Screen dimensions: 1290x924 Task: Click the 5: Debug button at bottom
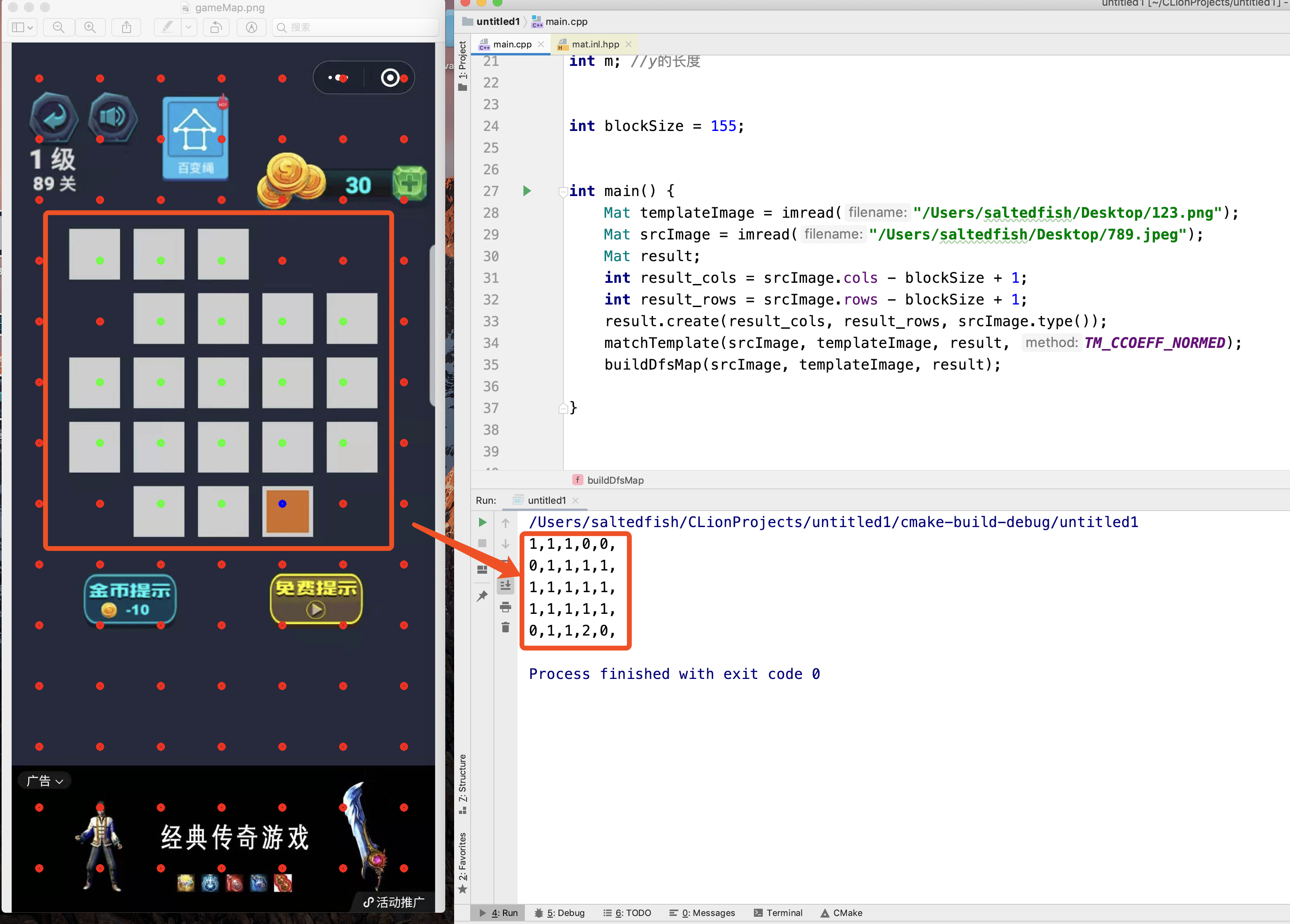pyautogui.click(x=560, y=913)
